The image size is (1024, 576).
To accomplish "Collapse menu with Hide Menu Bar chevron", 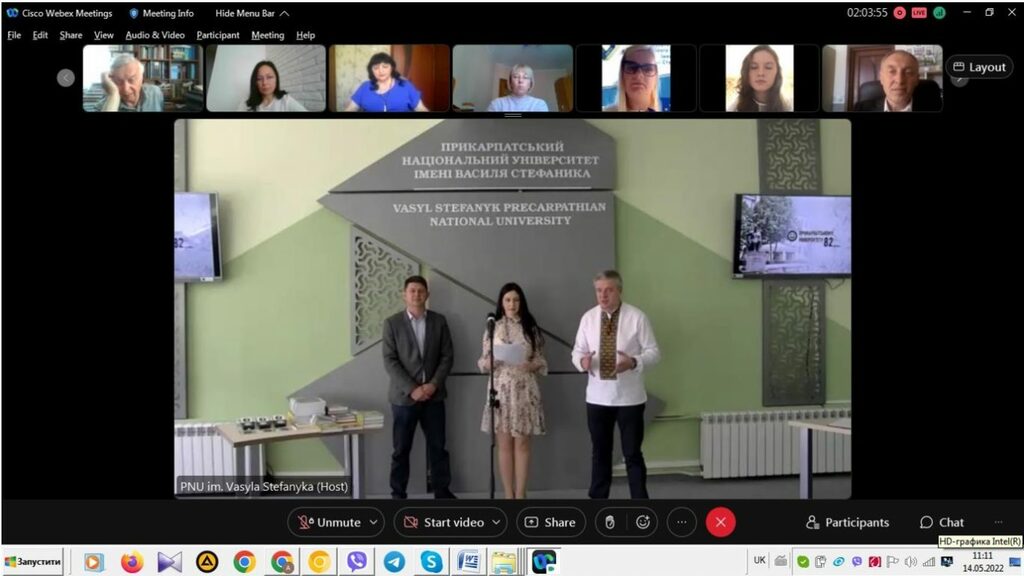I will click(285, 13).
